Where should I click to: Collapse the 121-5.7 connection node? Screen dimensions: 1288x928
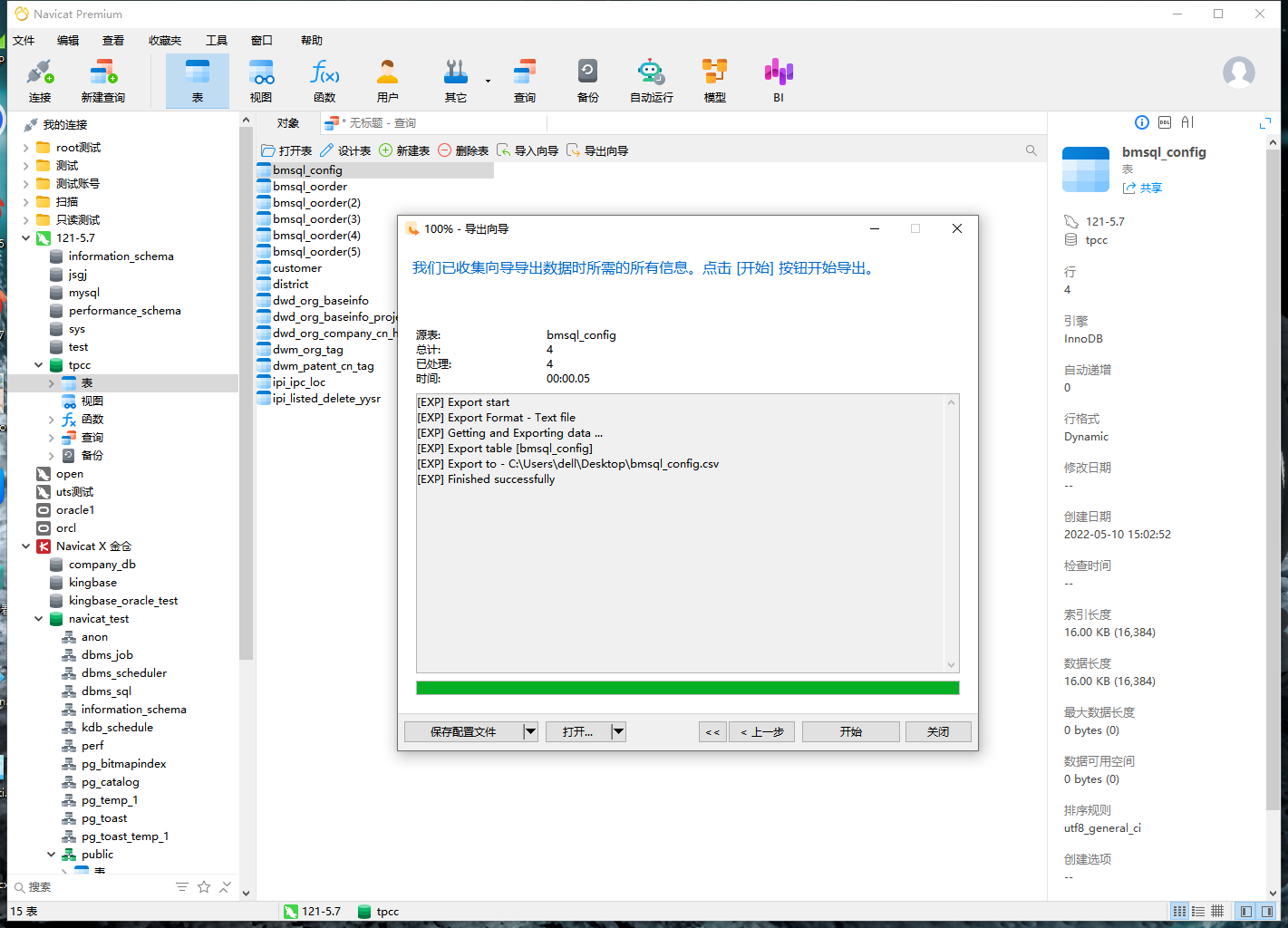coord(25,238)
